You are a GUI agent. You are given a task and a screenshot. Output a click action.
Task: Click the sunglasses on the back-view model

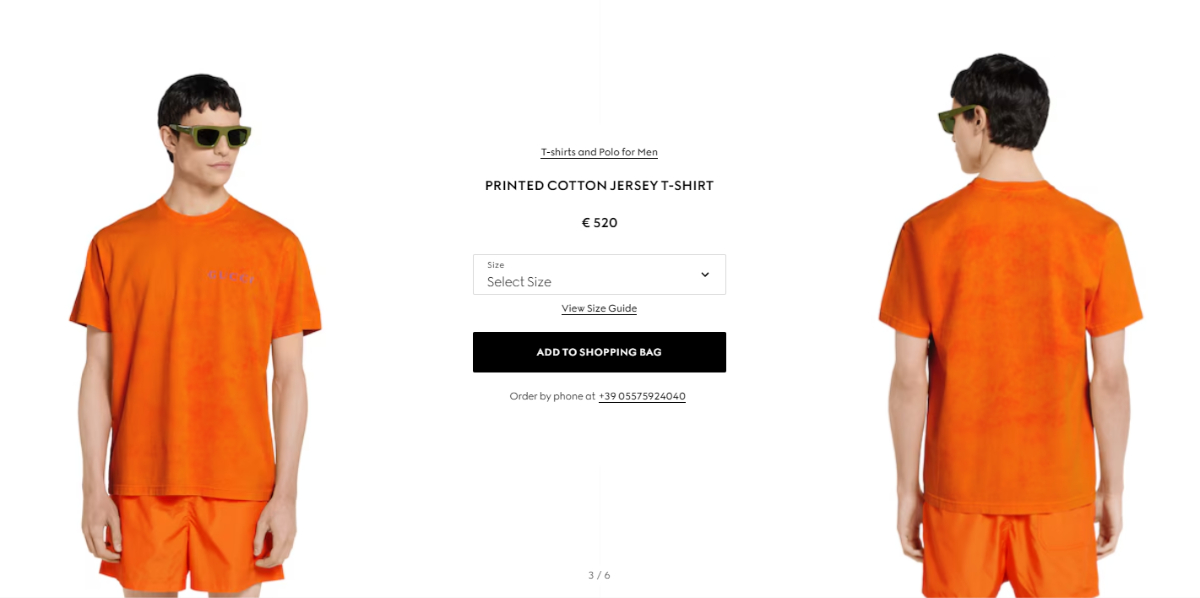tap(957, 118)
